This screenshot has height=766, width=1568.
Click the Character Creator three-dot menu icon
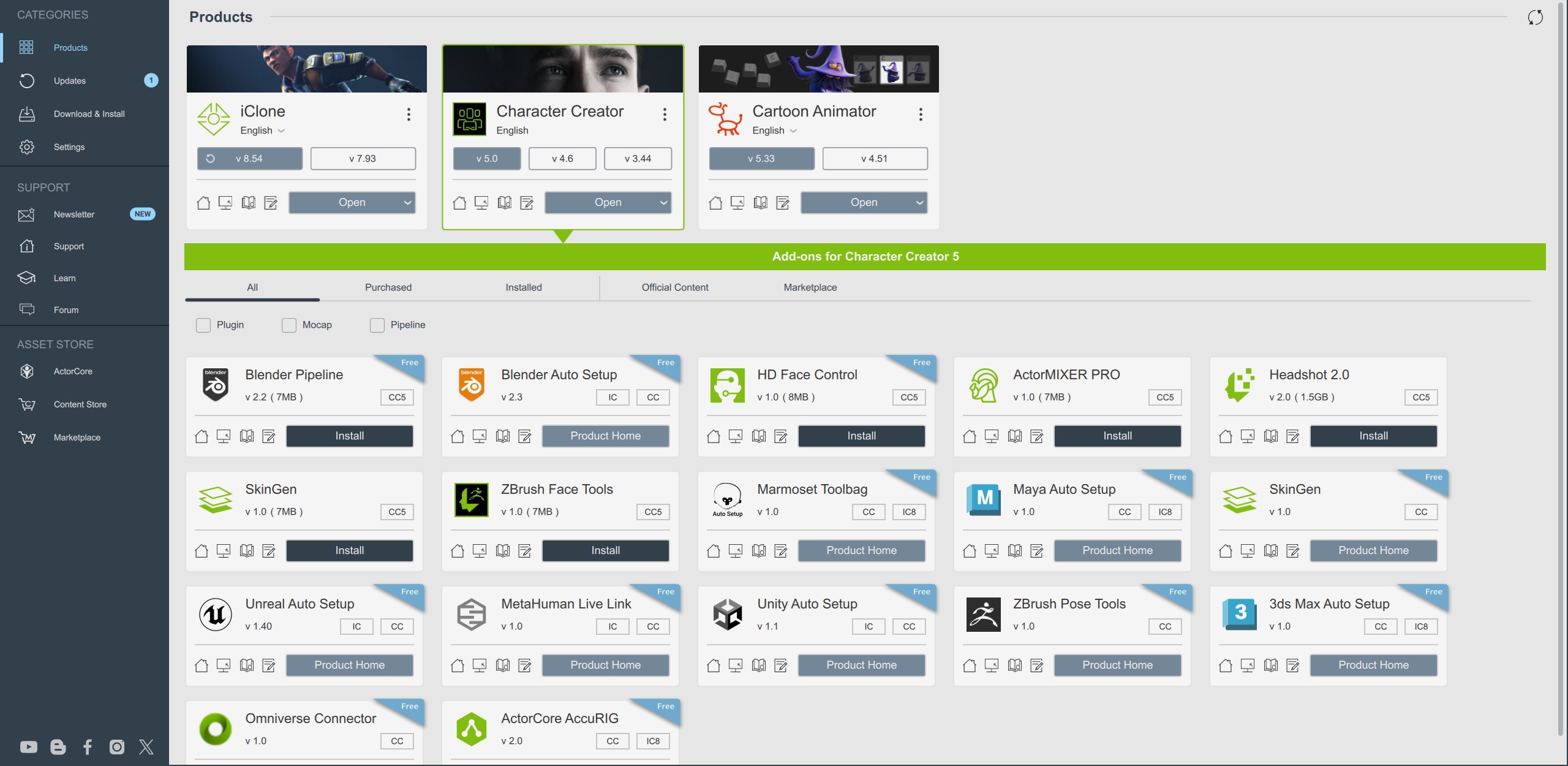(665, 114)
